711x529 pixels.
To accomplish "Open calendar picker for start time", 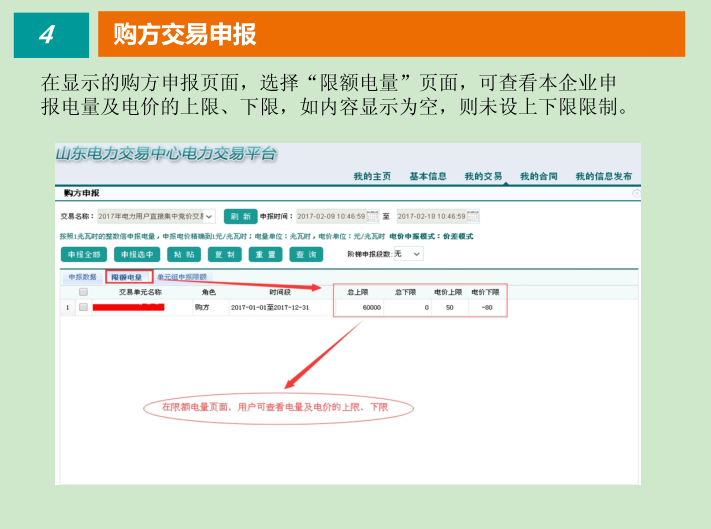I will (x=373, y=216).
